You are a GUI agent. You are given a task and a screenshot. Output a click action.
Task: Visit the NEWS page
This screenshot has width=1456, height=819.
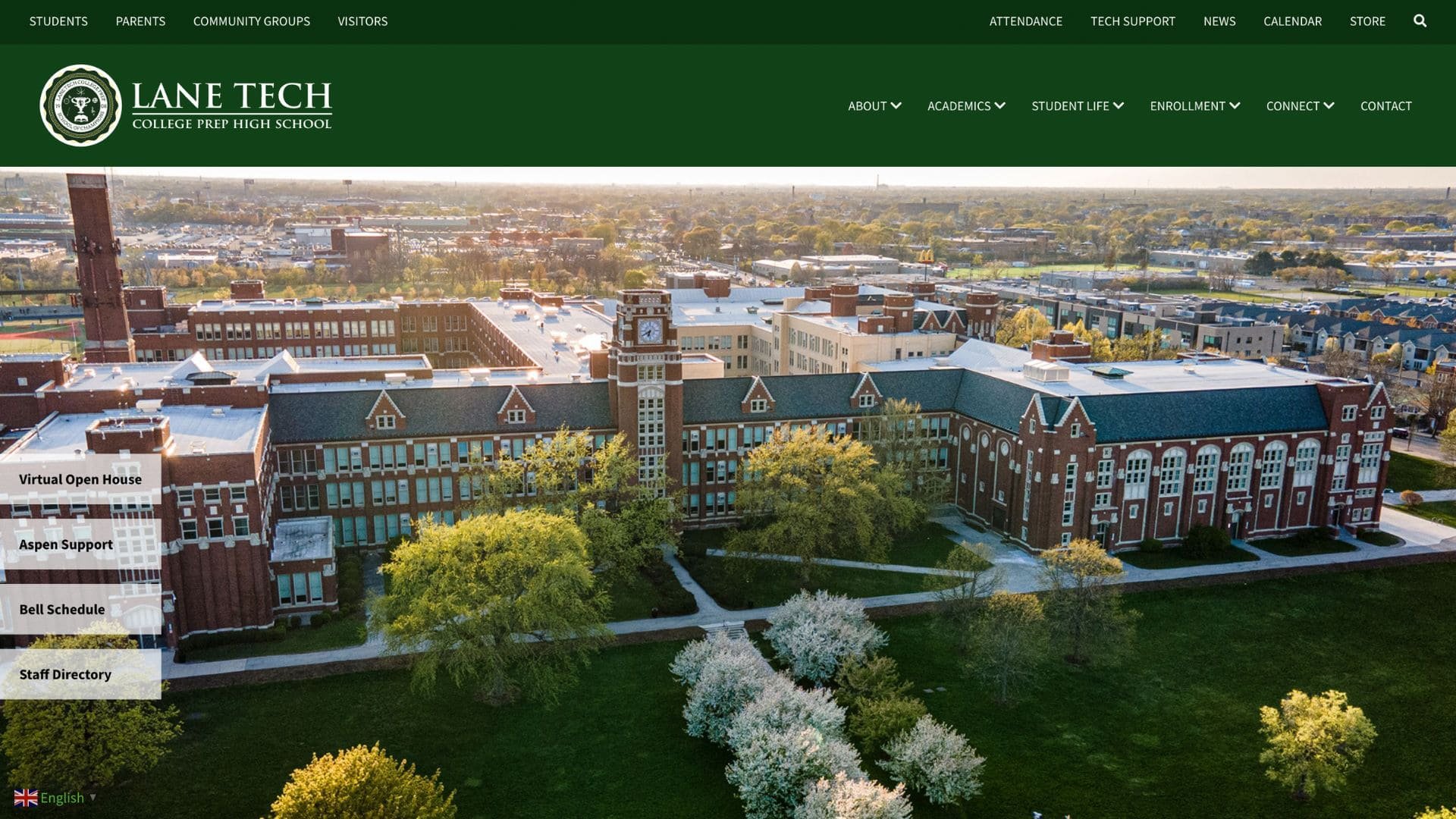click(x=1219, y=21)
